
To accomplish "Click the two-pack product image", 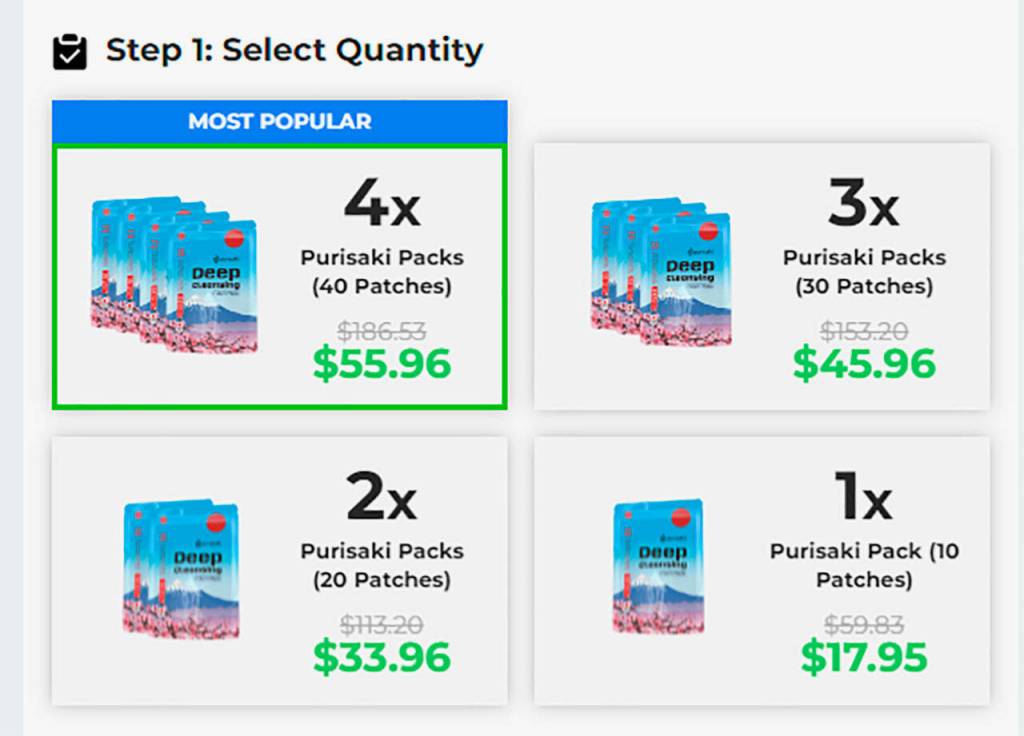I will [182, 568].
